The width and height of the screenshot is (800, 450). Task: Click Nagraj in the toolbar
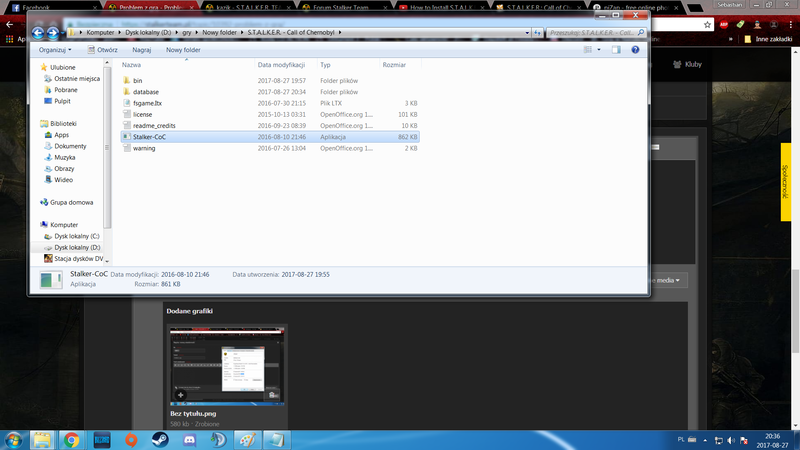click(142, 49)
